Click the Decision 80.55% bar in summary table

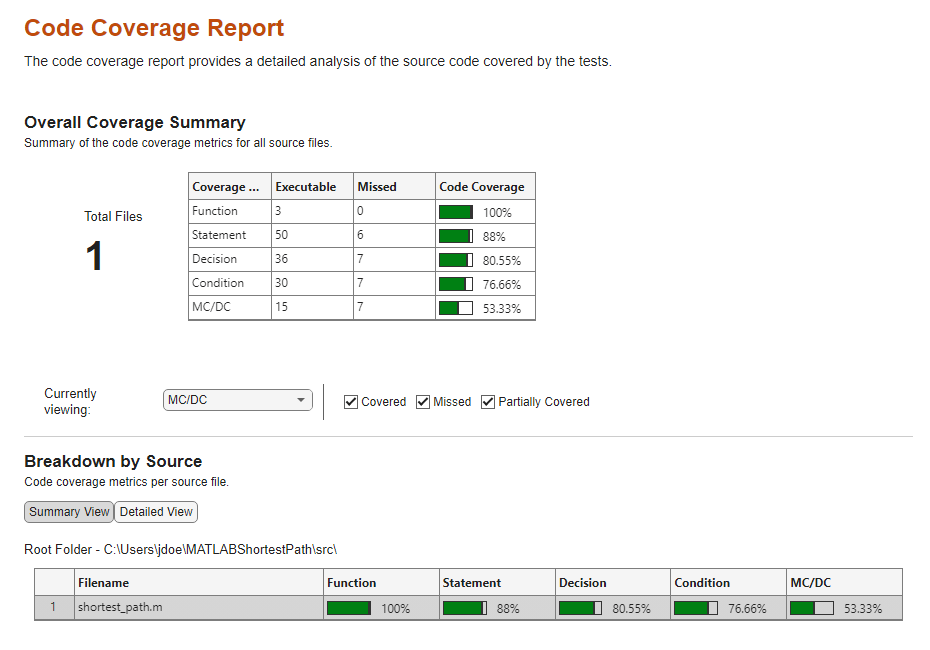point(456,260)
